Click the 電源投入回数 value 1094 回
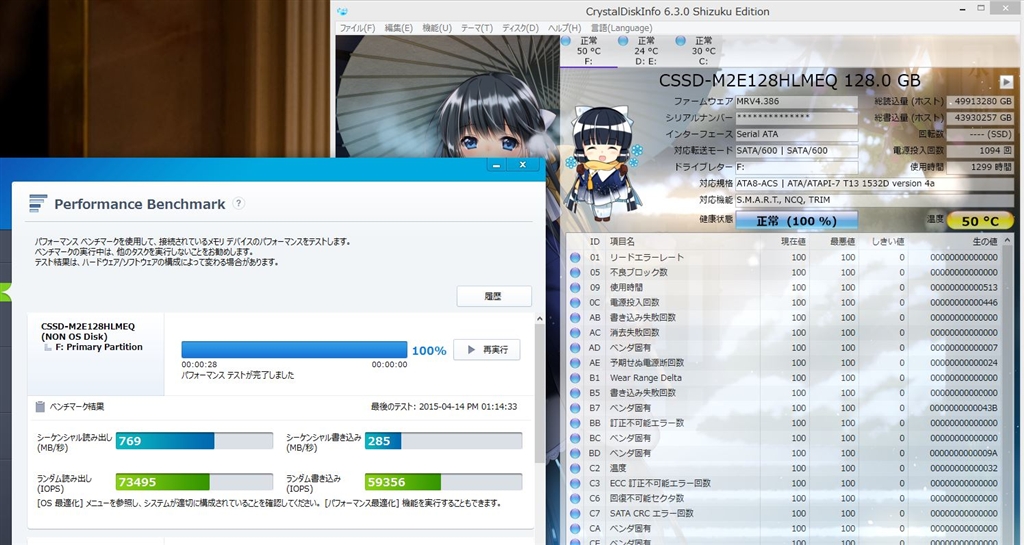The height and width of the screenshot is (545, 1024). [x=980, y=151]
